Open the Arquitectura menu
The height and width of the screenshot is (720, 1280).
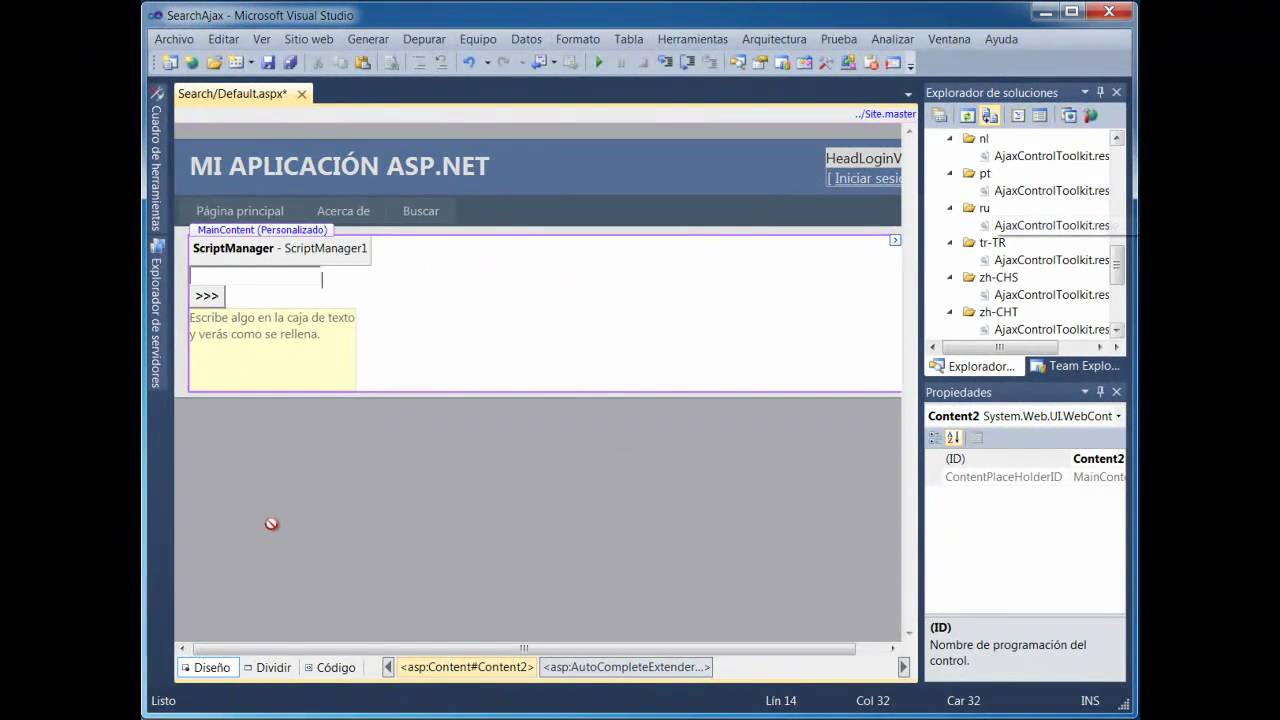[x=774, y=39]
